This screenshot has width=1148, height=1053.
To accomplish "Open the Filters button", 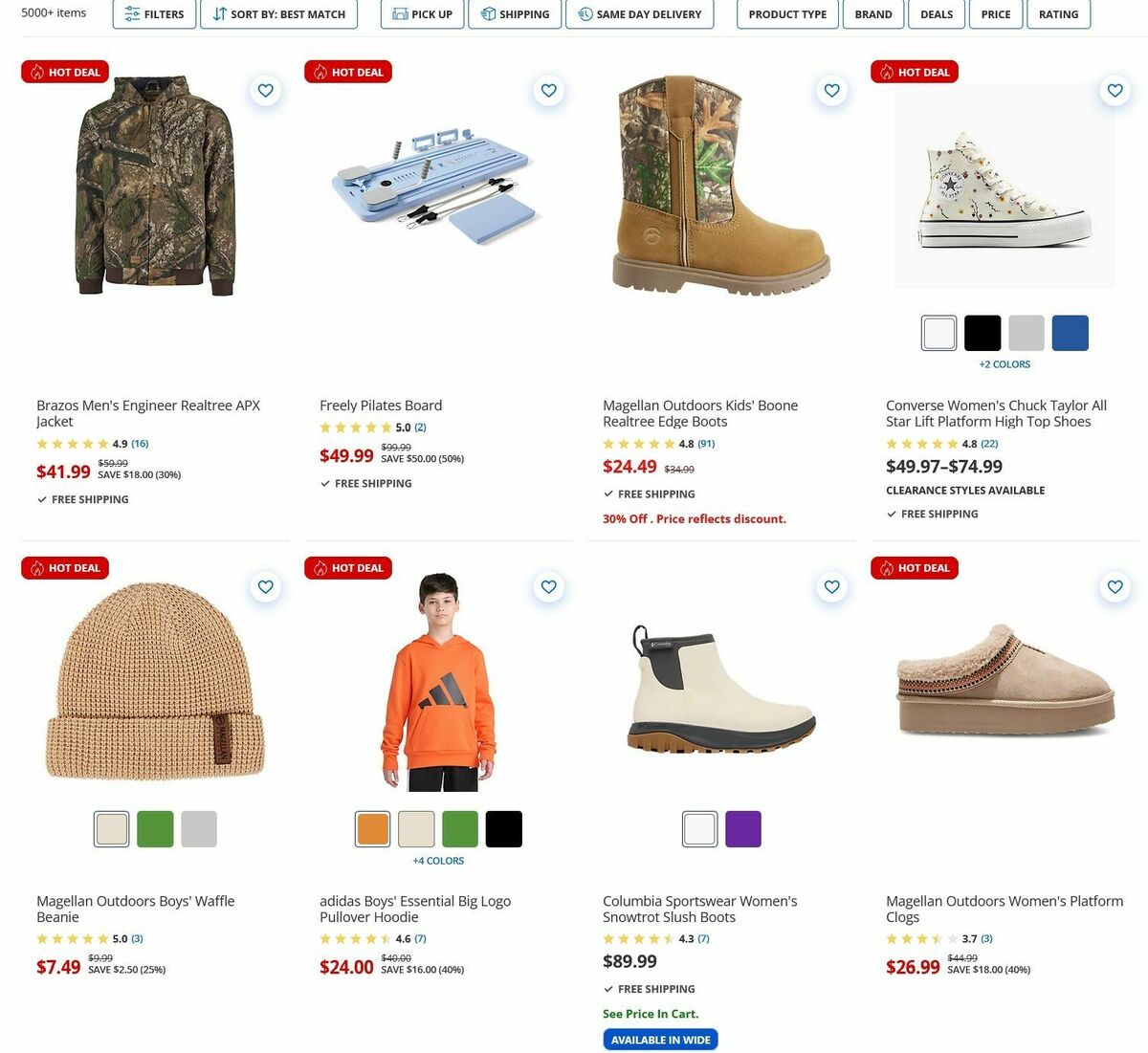I will 155,14.
